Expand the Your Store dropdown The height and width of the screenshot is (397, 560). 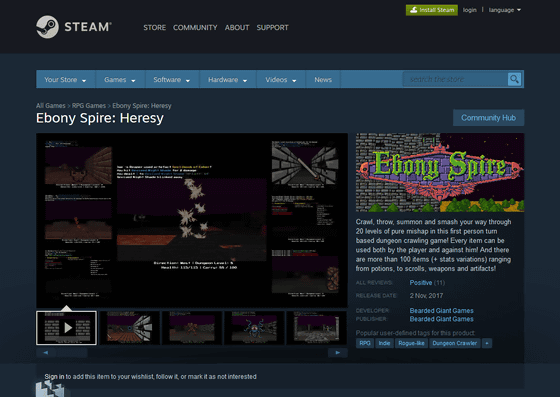coord(65,80)
